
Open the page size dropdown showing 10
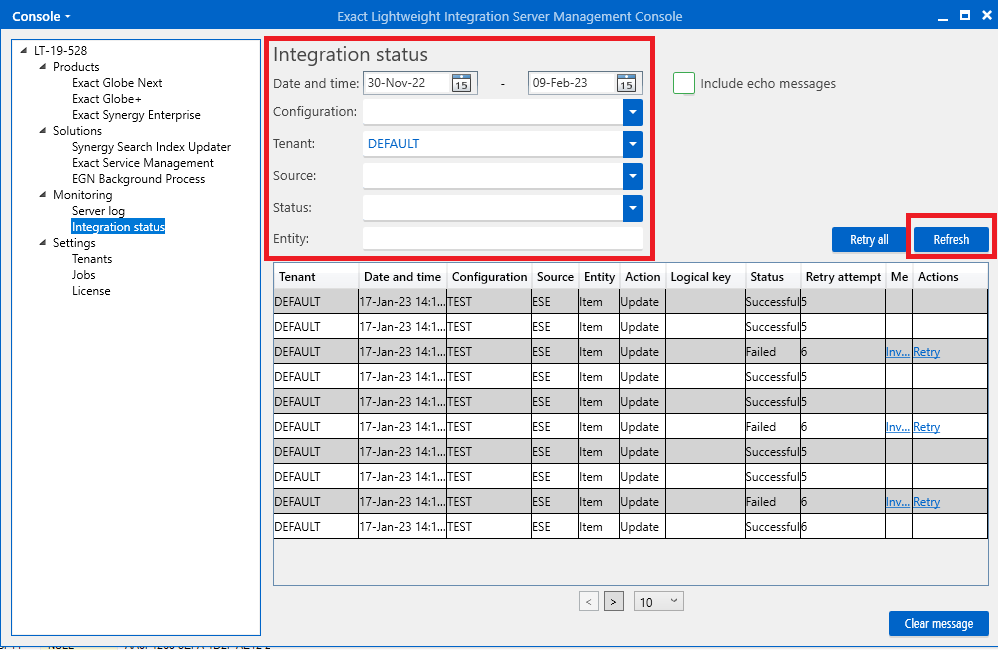(659, 602)
